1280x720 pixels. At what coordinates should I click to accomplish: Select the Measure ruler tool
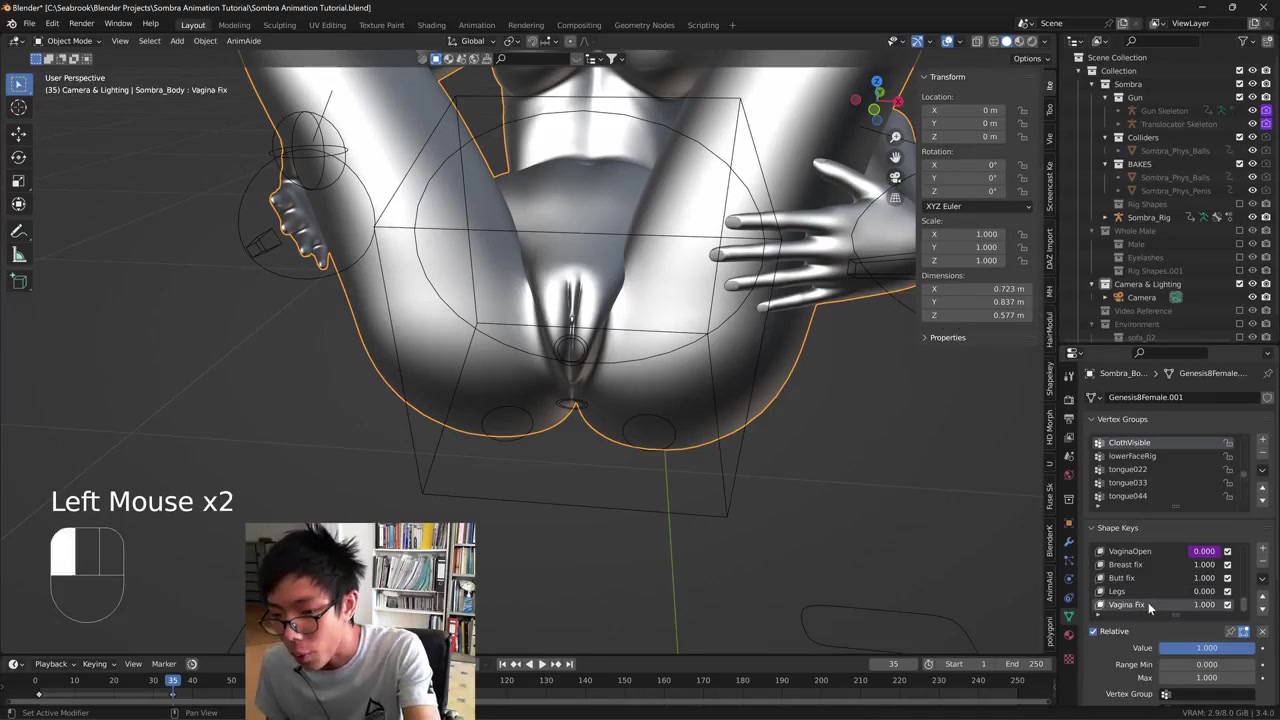click(18, 255)
